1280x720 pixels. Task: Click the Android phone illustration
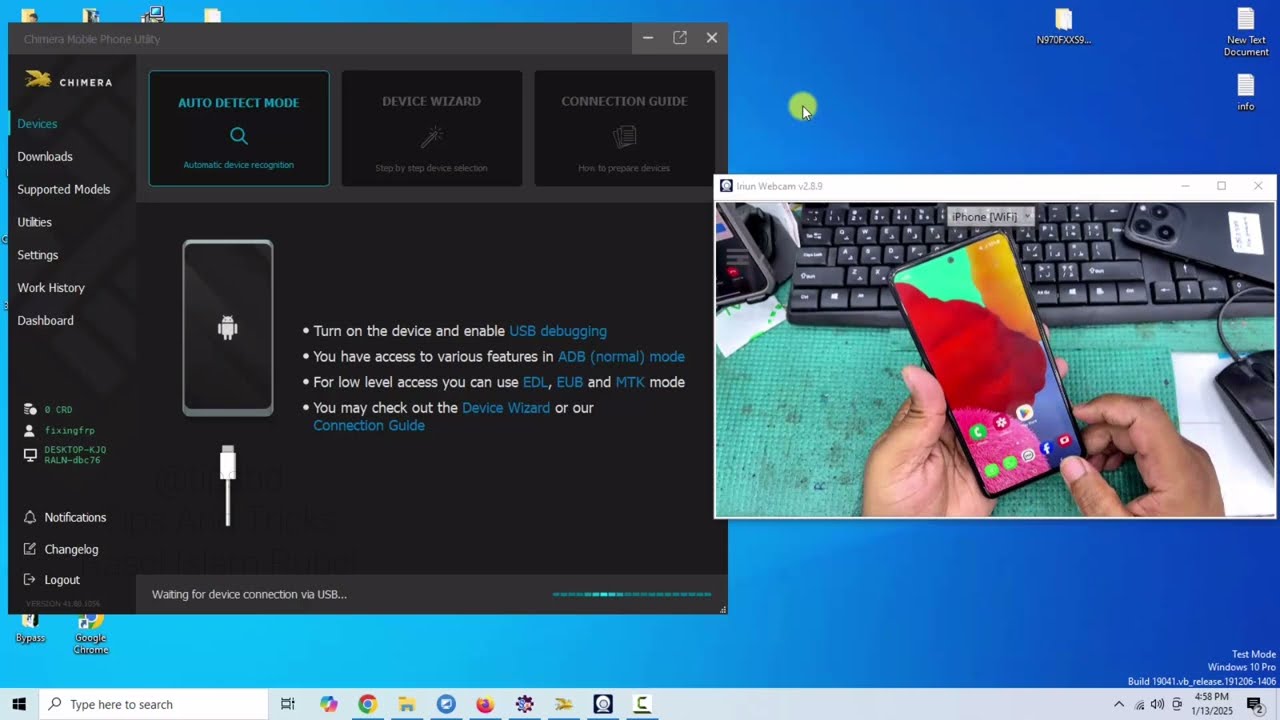[228, 328]
